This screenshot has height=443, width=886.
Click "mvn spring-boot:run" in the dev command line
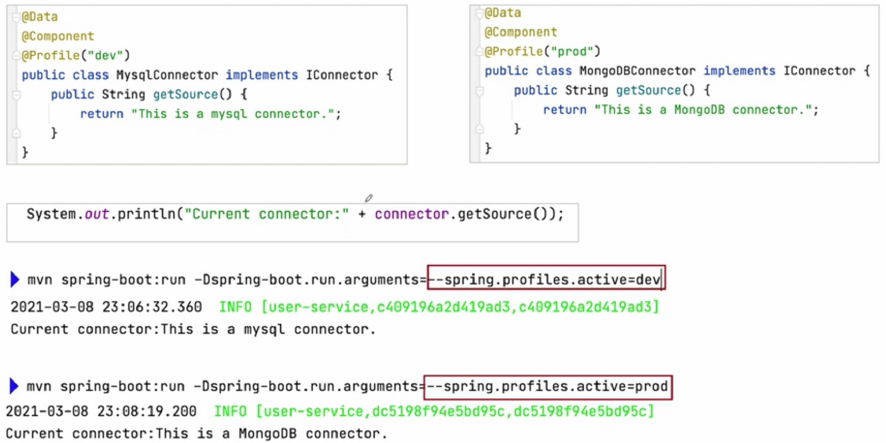tap(106, 279)
